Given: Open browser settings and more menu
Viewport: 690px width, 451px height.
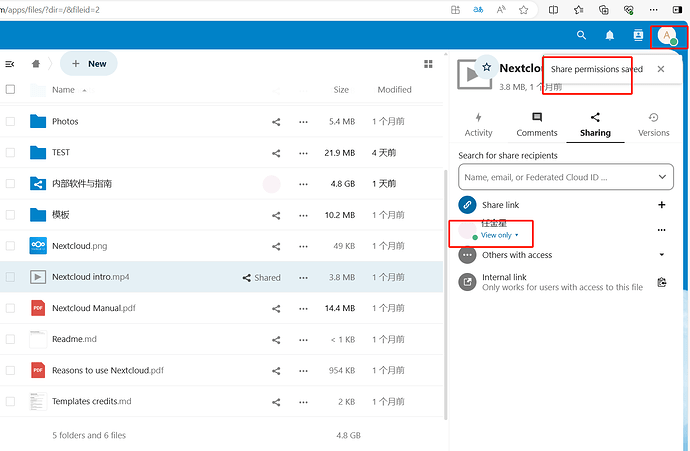Looking at the screenshot, I should pos(653,10).
